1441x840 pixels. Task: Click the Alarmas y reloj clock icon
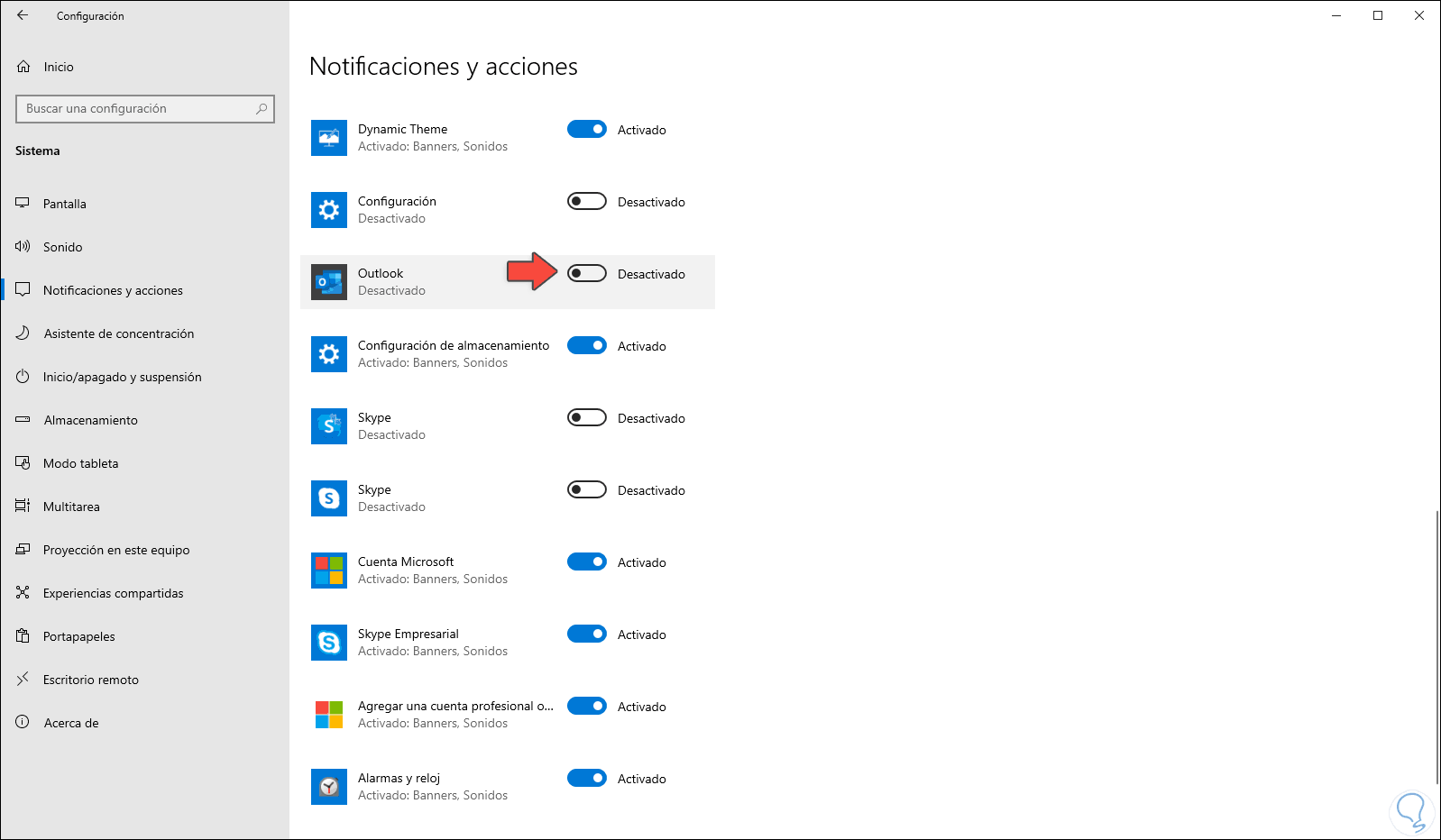coord(329,787)
